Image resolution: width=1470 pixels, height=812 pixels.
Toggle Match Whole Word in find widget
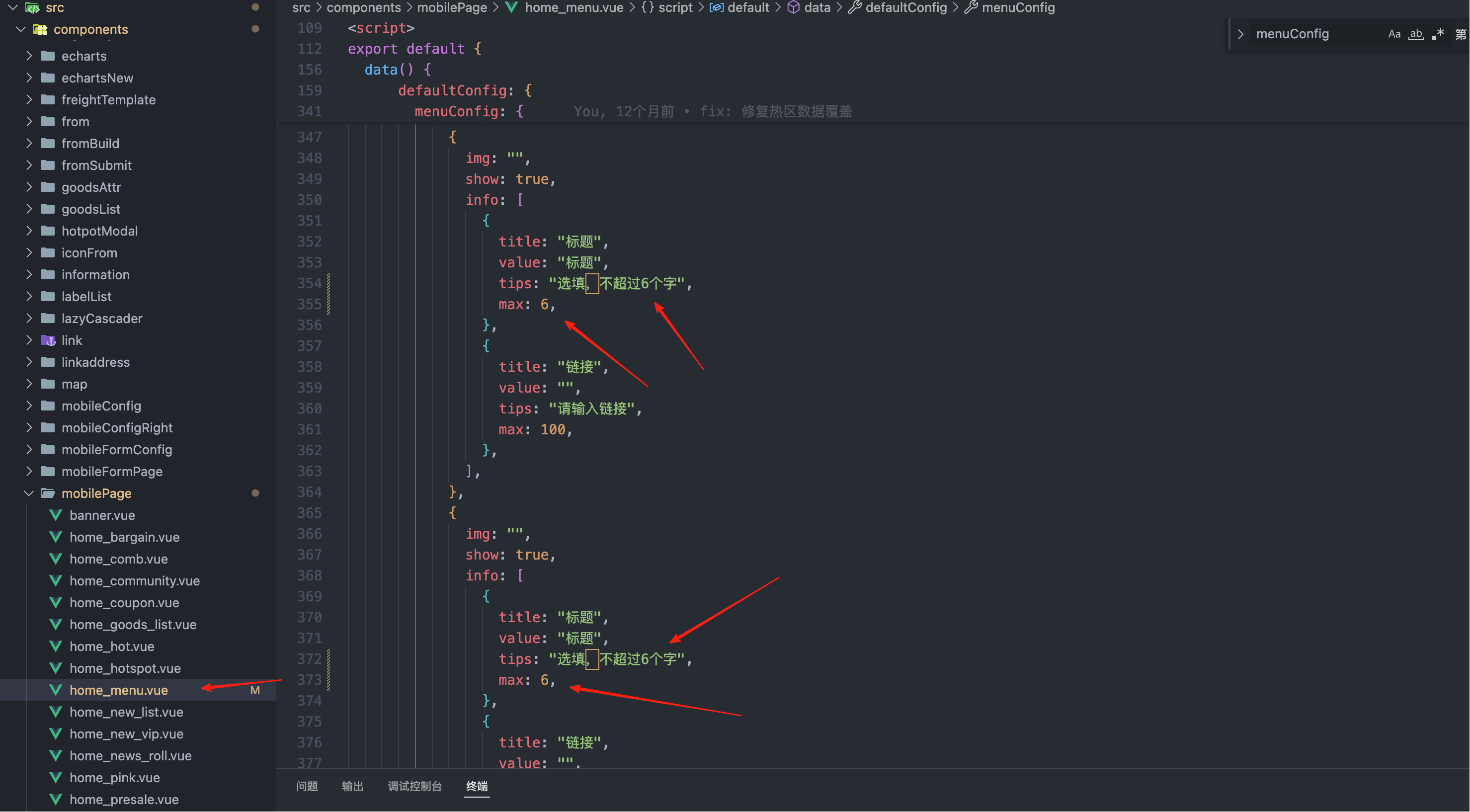1416,34
